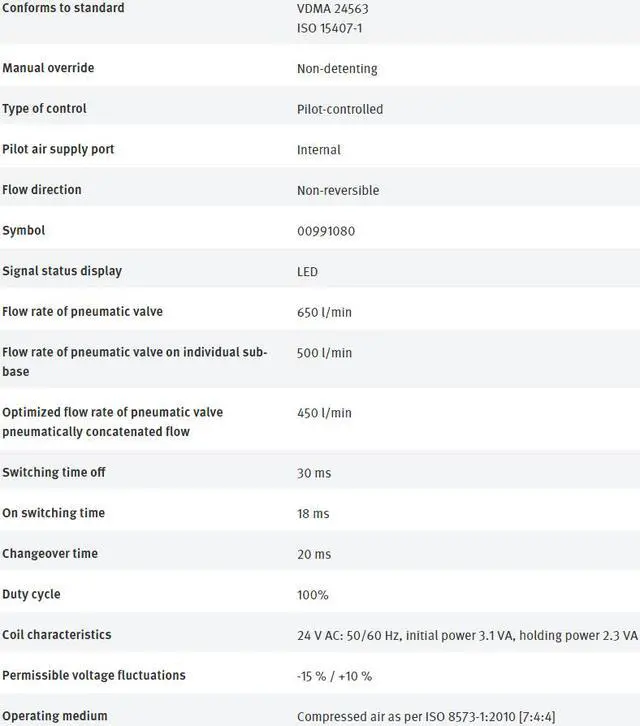Viewport: 640px width, 726px height.
Task: Click the 500 l/min sub-base flow value
Action: (324, 353)
